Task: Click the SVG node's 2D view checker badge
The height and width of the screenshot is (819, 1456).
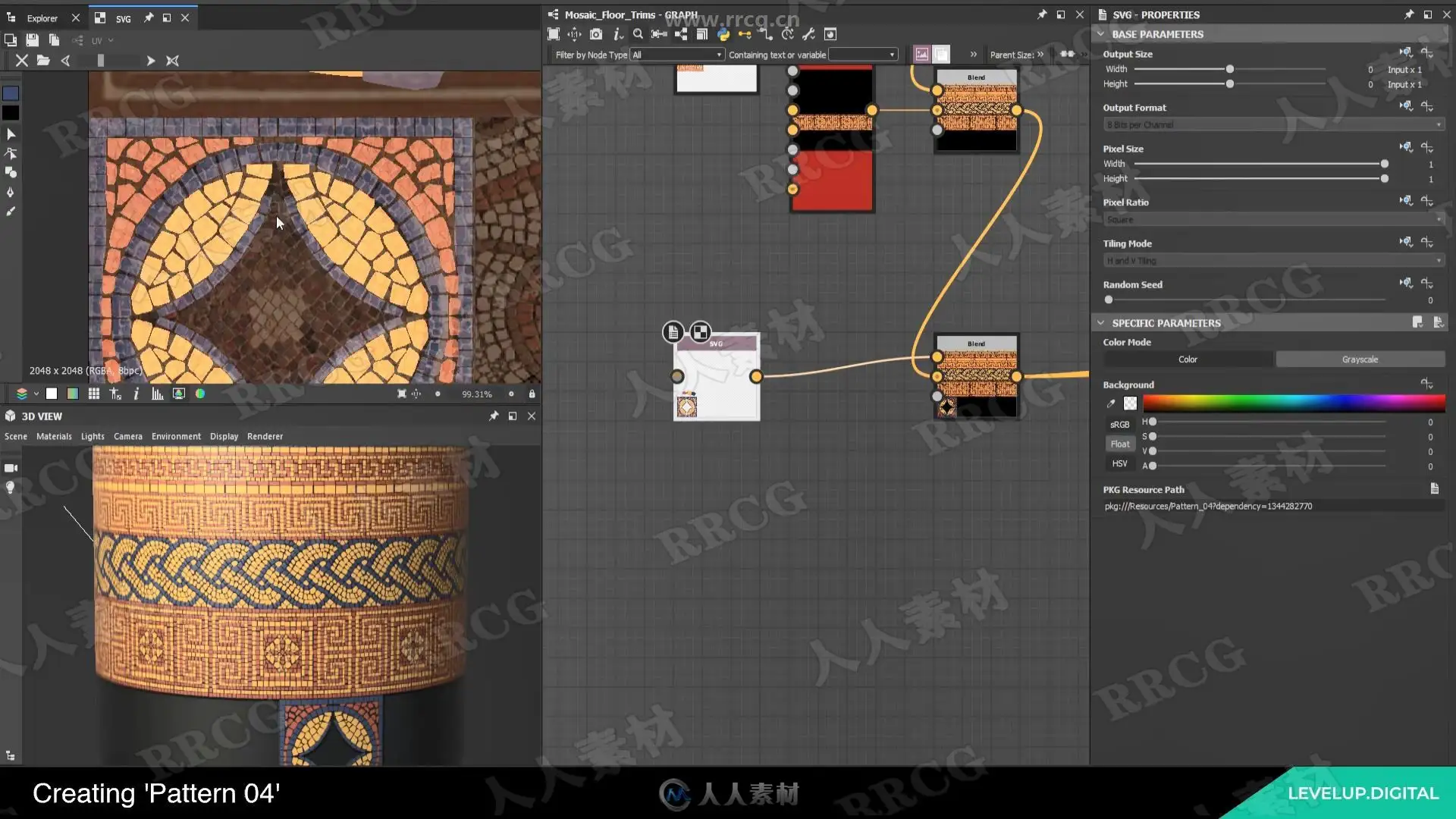Action: (700, 332)
